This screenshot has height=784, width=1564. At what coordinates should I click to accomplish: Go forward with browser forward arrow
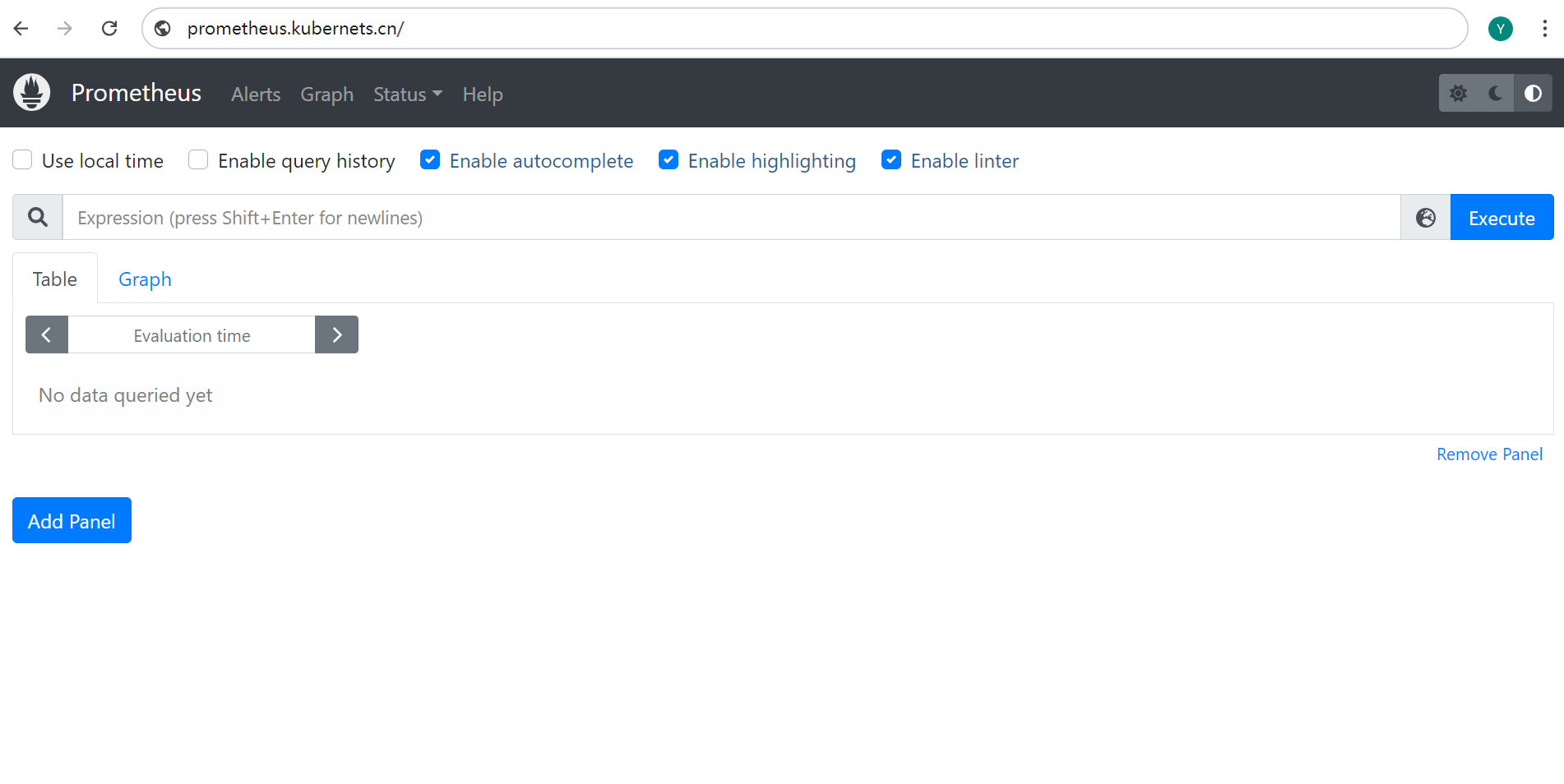point(65,29)
